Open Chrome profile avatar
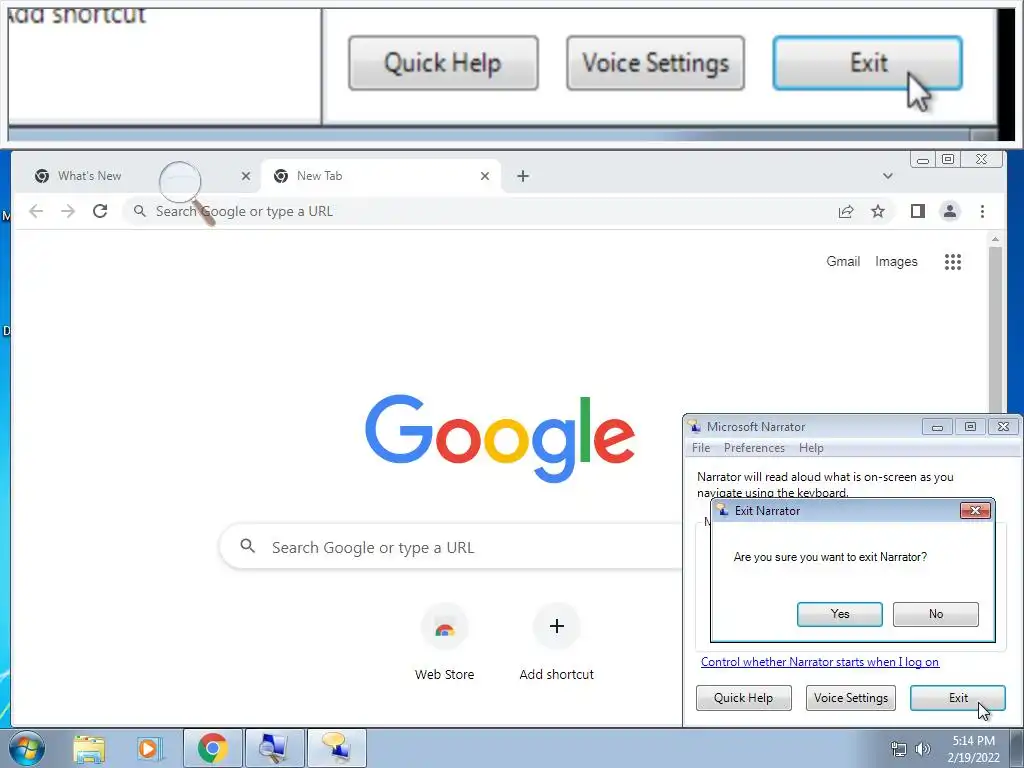Image resolution: width=1024 pixels, height=768 pixels. (950, 211)
